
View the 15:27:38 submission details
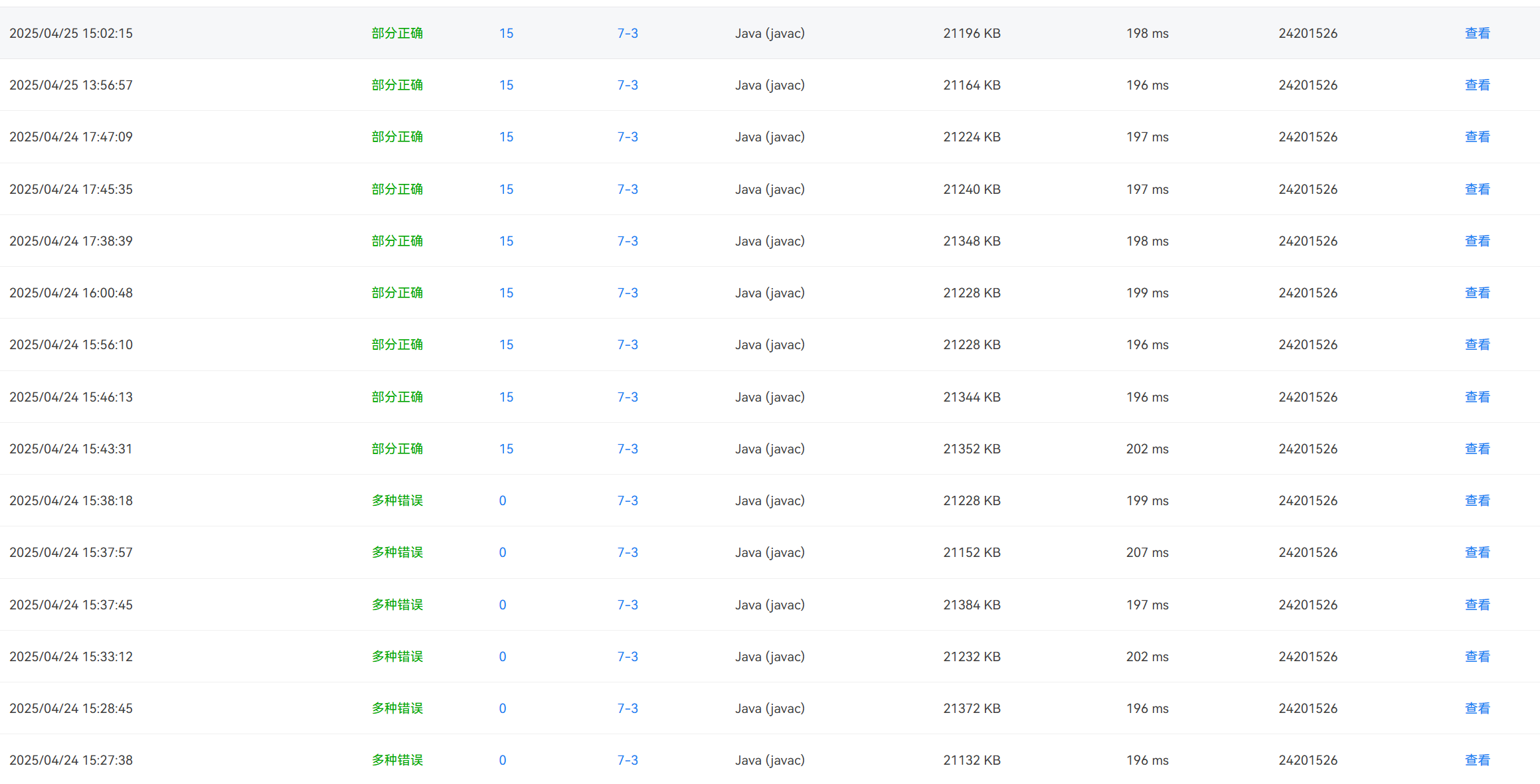tap(1477, 760)
